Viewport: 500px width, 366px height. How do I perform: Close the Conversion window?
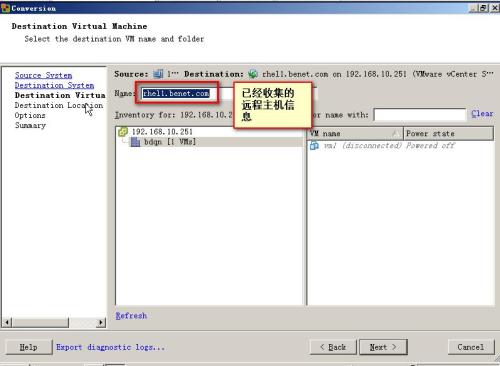click(x=495, y=8)
